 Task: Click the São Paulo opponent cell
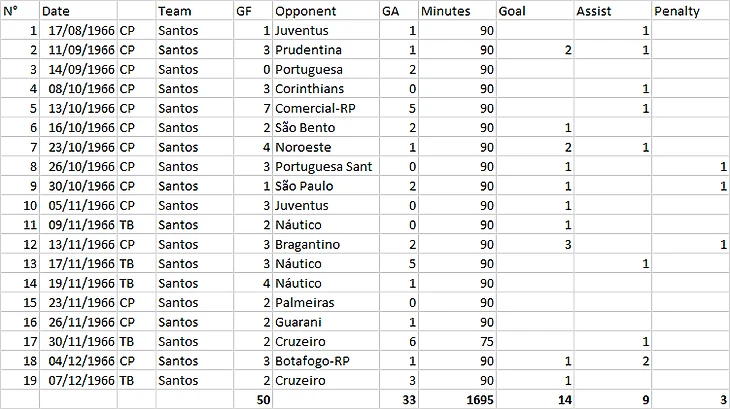click(x=325, y=186)
